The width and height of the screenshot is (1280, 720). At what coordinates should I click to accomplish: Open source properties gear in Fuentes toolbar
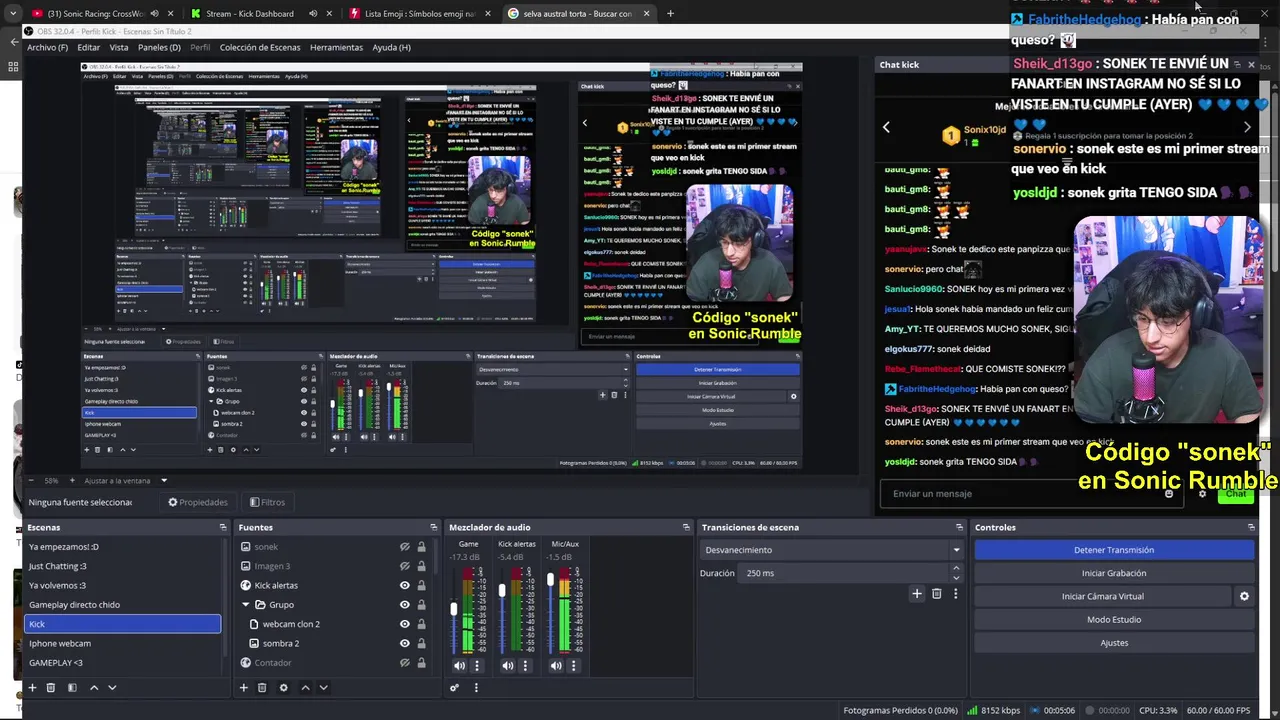(283, 687)
